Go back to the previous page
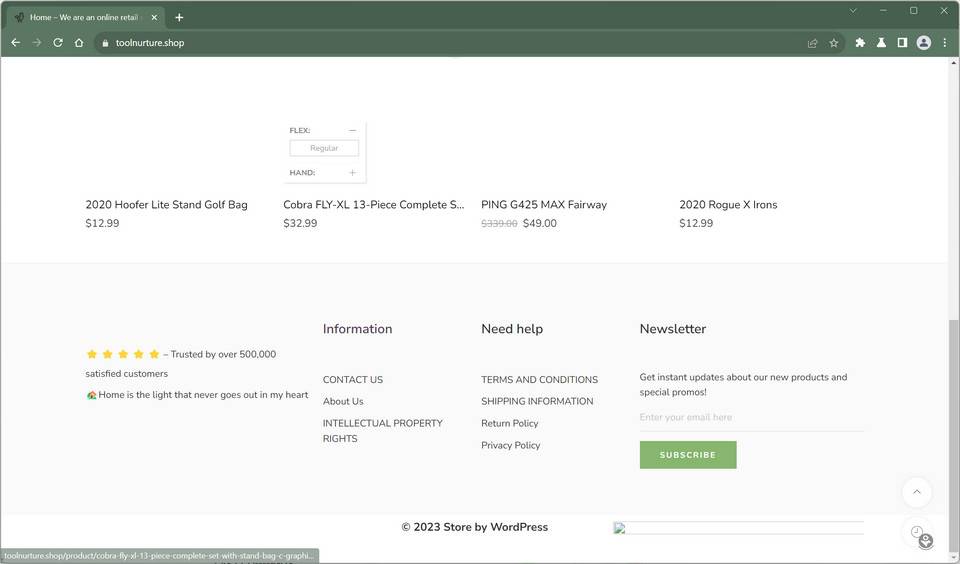This screenshot has width=960, height=564. pos(16,43)
